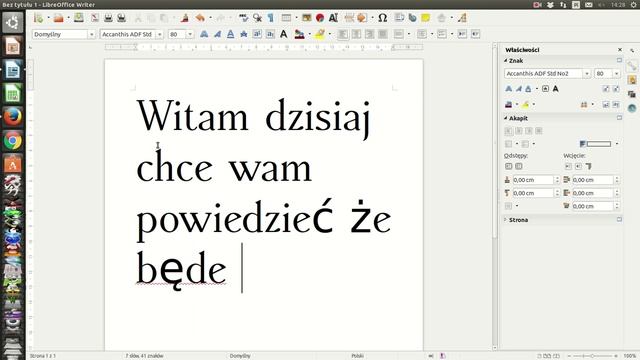Enable left alignment in formatting toolbar
Image resolution: width=640 pixels, height=360 pixels.
[343, 34]
